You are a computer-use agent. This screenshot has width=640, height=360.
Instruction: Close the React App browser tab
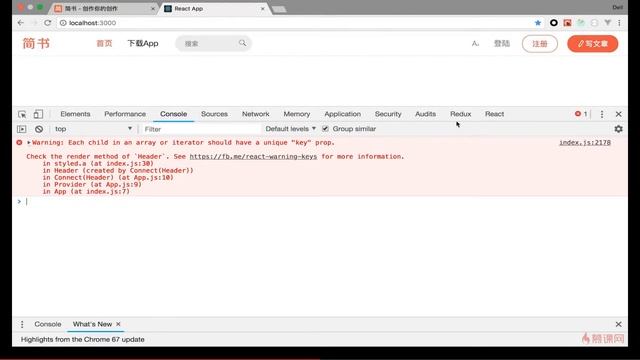[x=263, y=9]
